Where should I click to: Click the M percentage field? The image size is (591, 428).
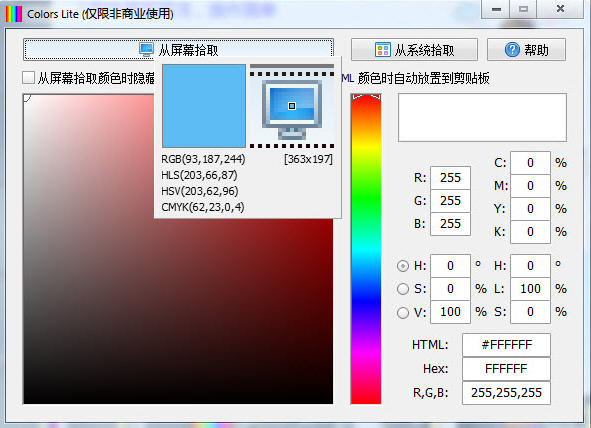(530, 186)
